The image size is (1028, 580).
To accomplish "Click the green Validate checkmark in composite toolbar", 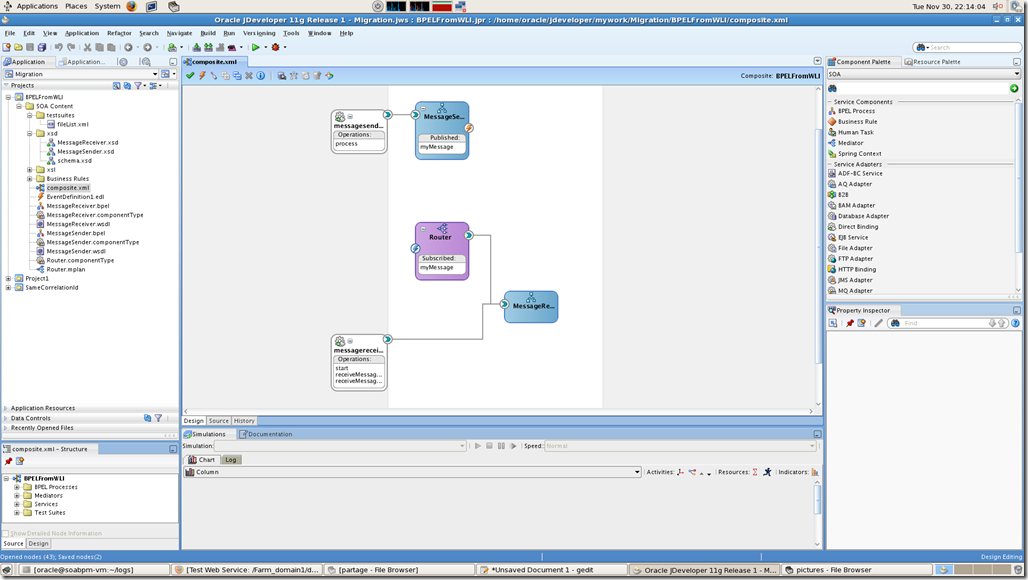I will click(190, 75).
